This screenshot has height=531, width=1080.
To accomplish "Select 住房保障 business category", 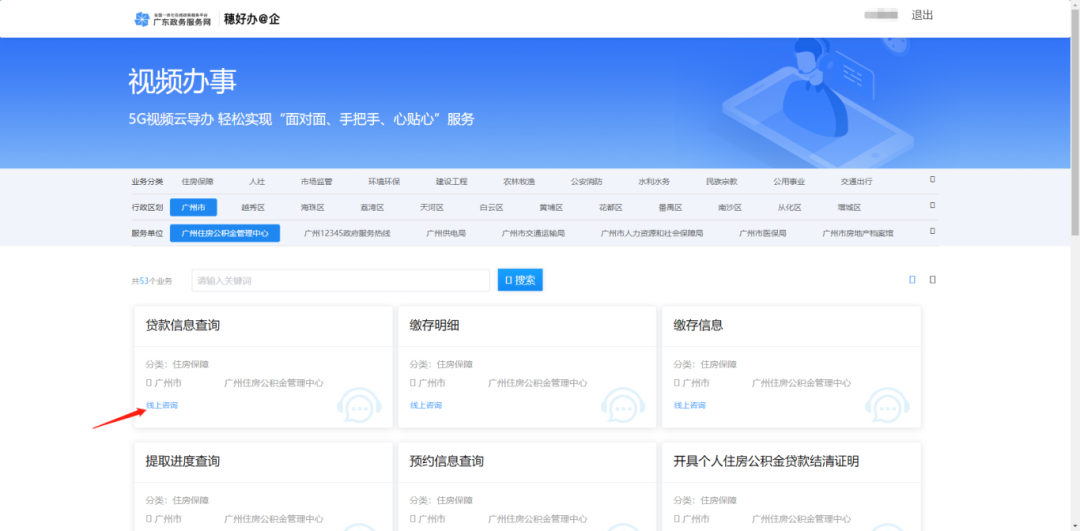I will [x=198, y=182].
